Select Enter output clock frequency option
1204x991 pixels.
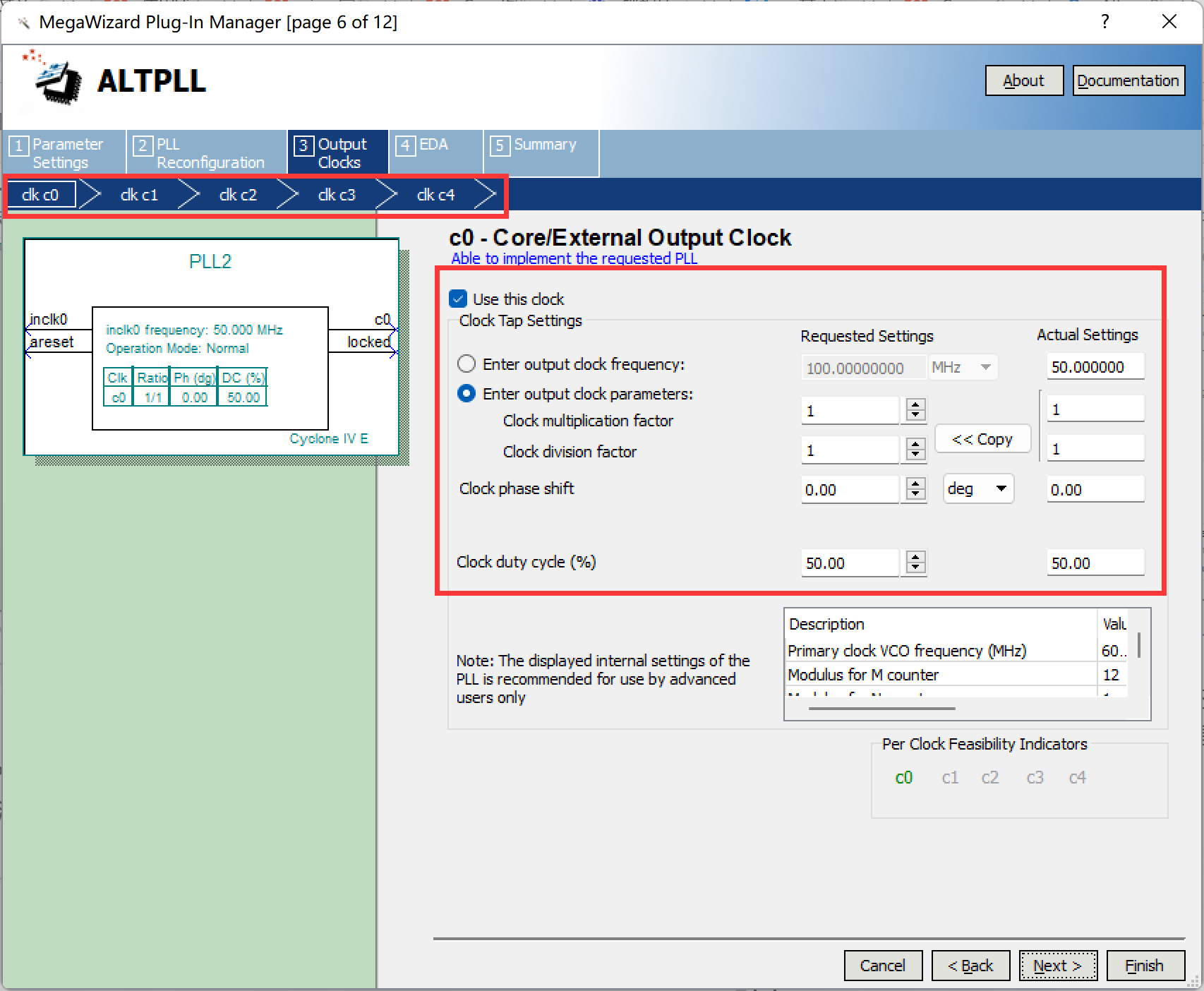click(x=466, y=364)
